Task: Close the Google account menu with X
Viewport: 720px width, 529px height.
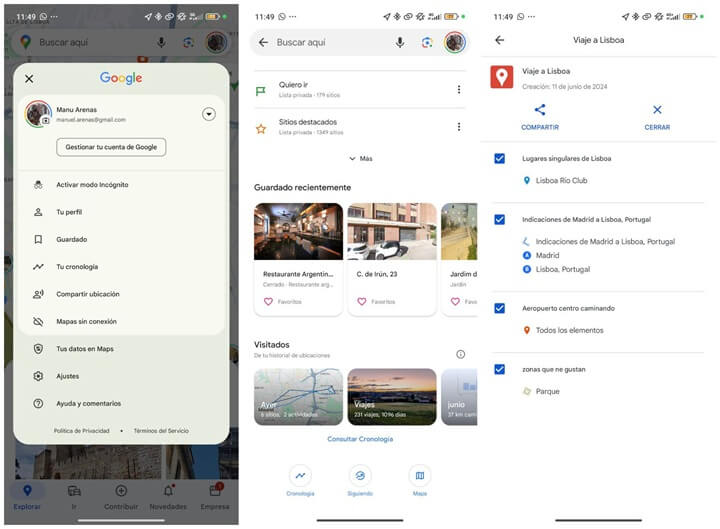Action: point(29,79)
